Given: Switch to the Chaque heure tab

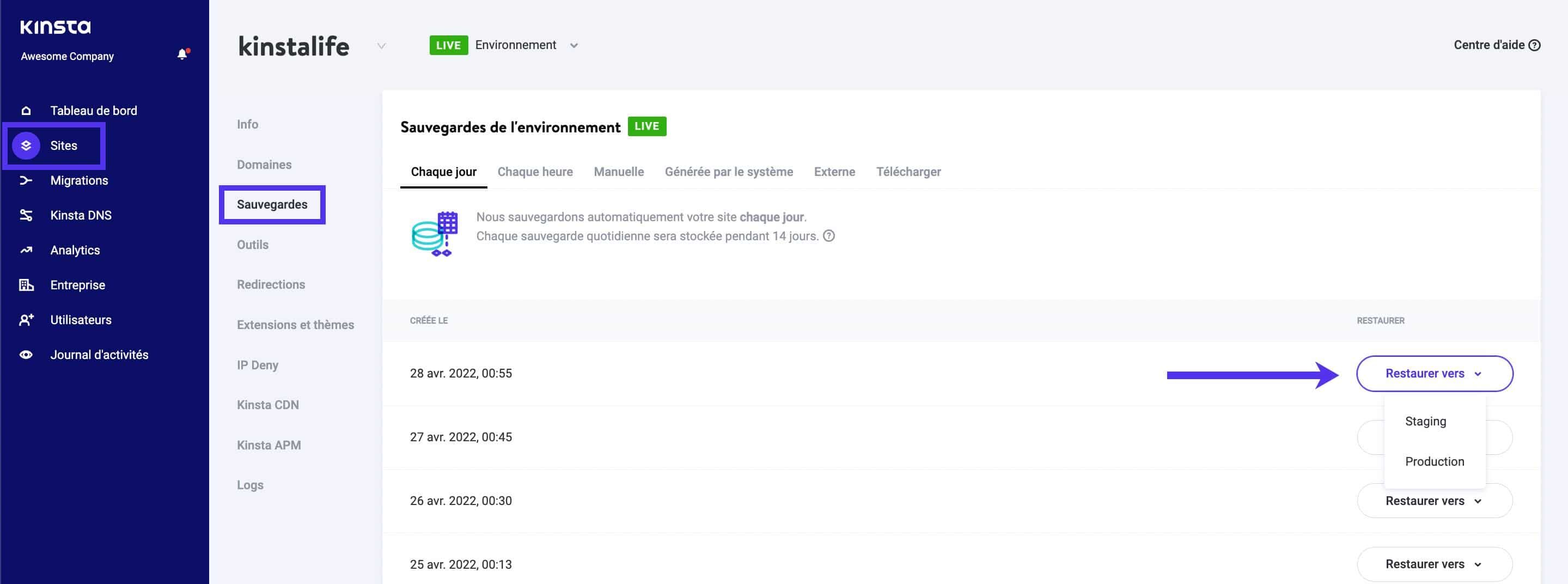Looking at the screenshot, I should point(535,172).
